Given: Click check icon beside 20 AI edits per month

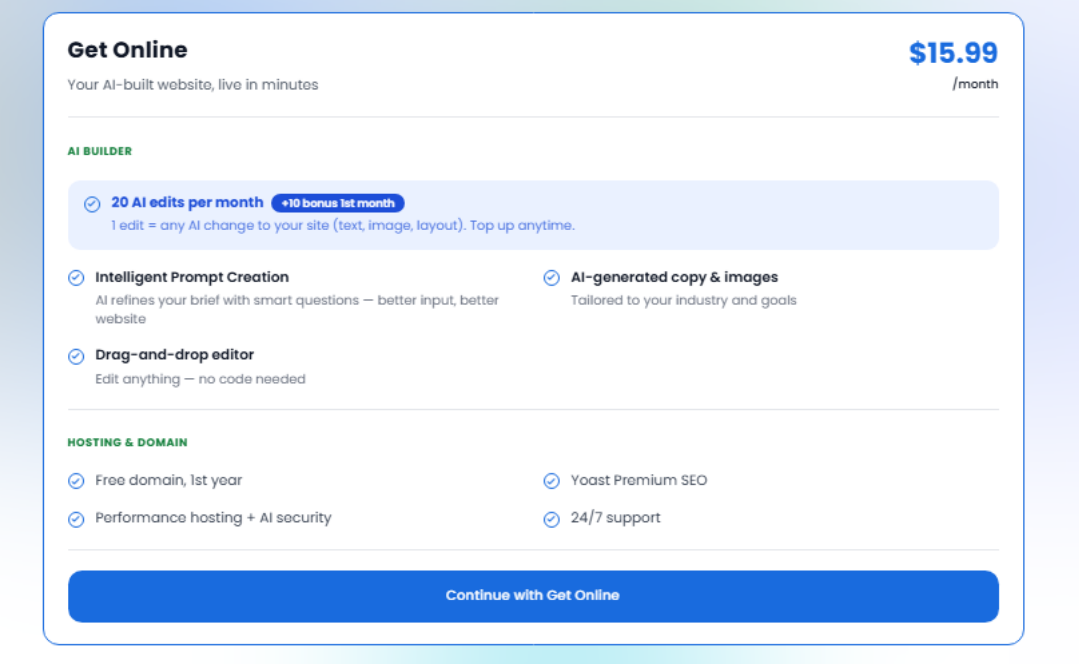Looking at the screenshot, I should pos(92,204).
